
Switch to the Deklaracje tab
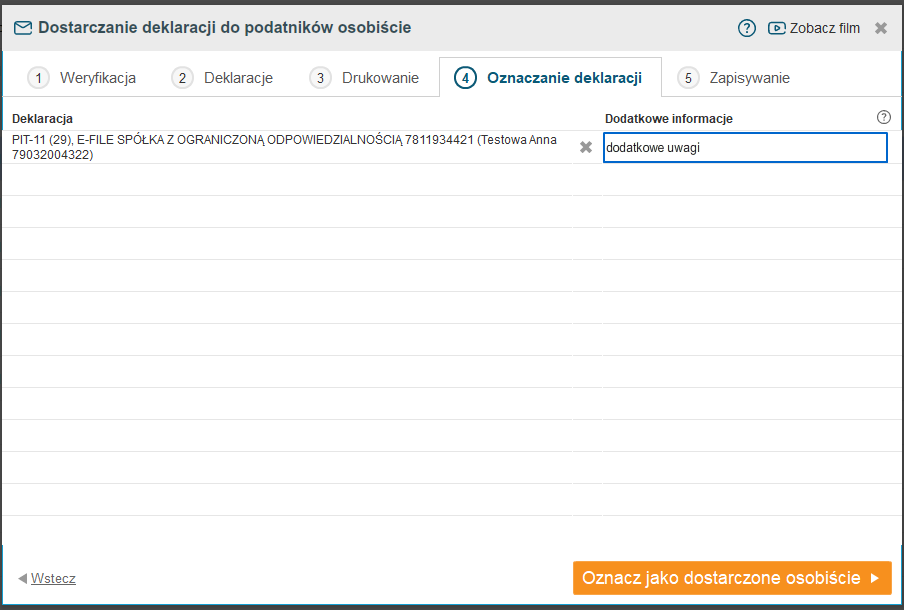point(238,78)
